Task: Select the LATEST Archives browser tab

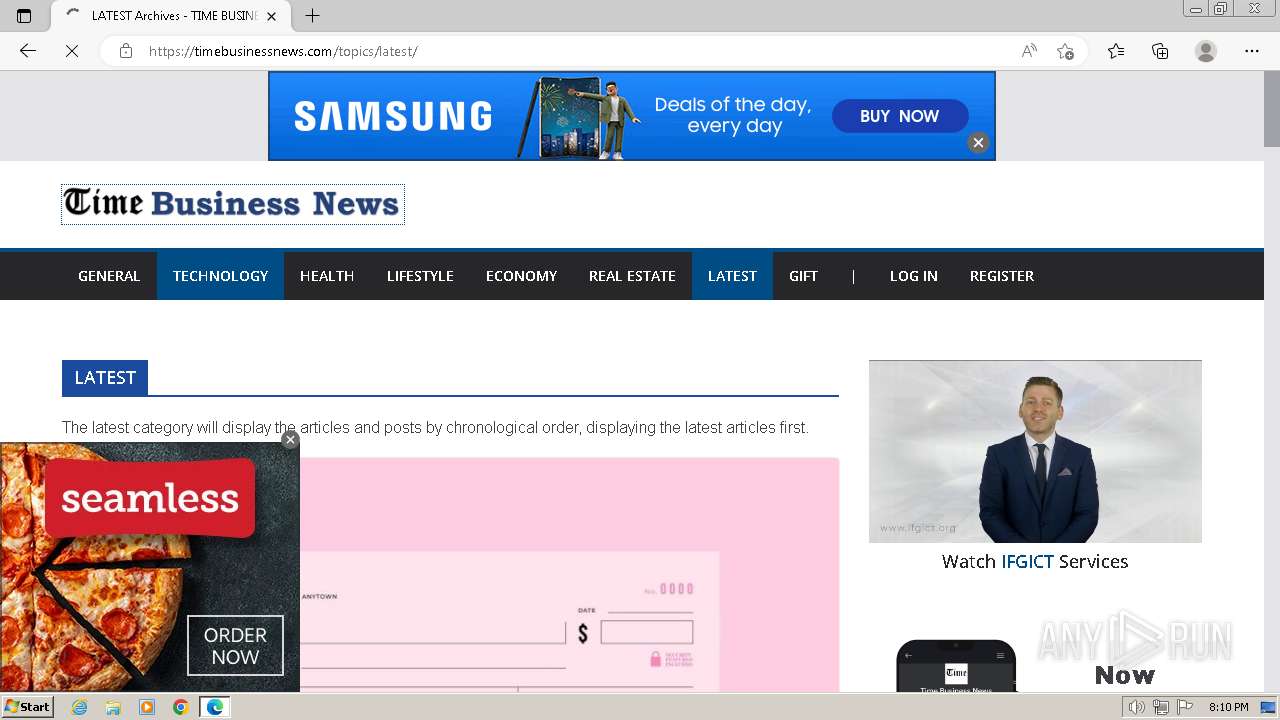Action: coord(171,16)
